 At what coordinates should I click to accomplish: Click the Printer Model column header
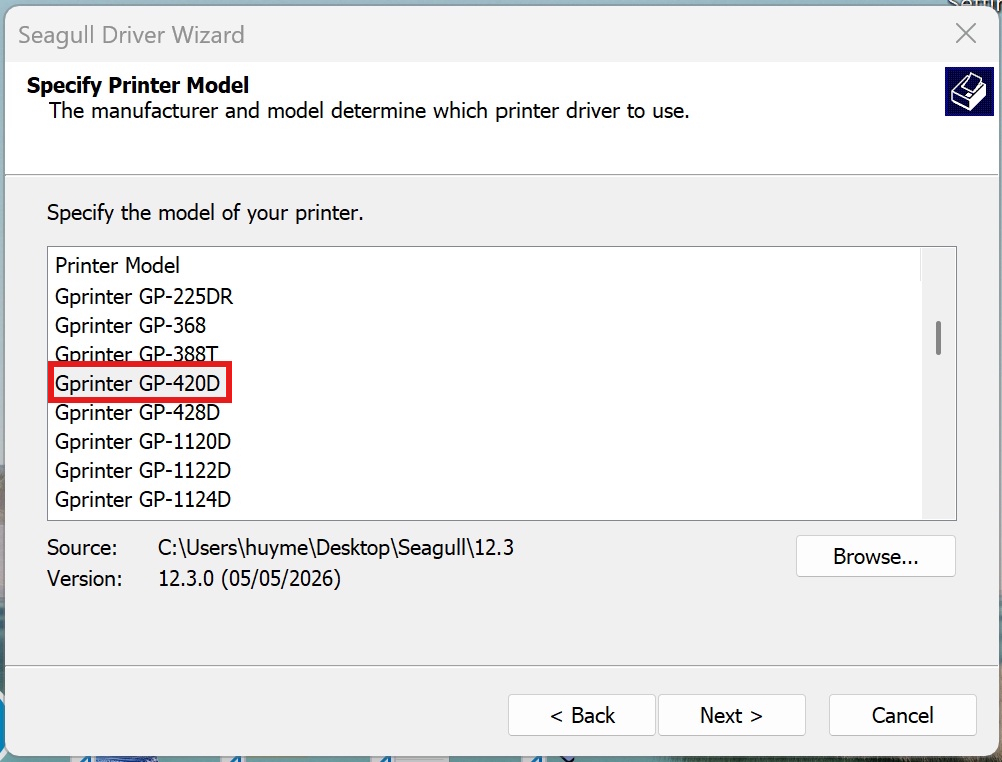pos(484,265)
